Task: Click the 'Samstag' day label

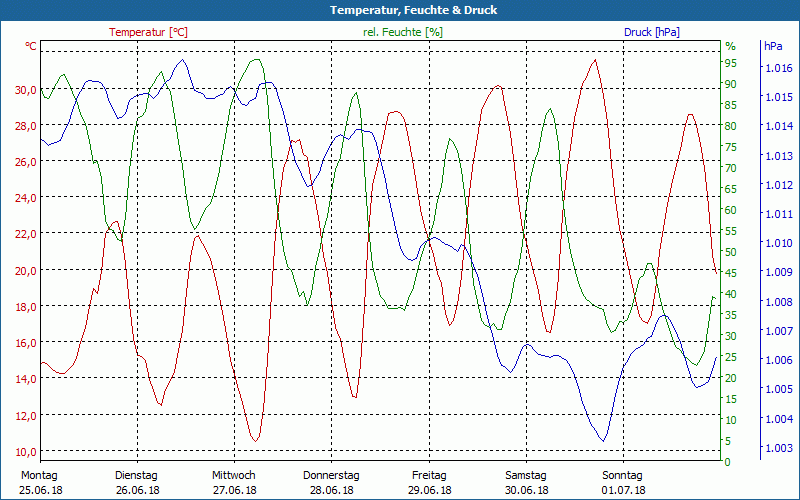Action: (526, 476)
